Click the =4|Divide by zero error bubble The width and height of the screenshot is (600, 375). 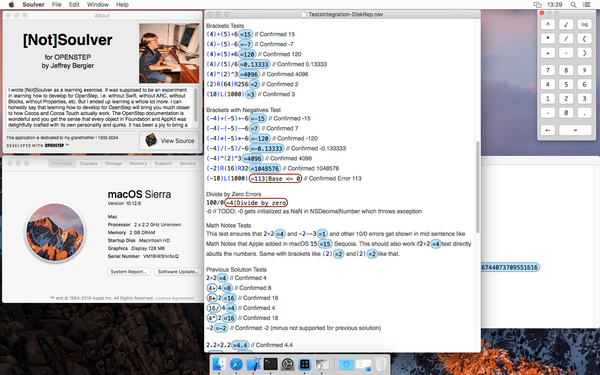(x=256, y=202)
